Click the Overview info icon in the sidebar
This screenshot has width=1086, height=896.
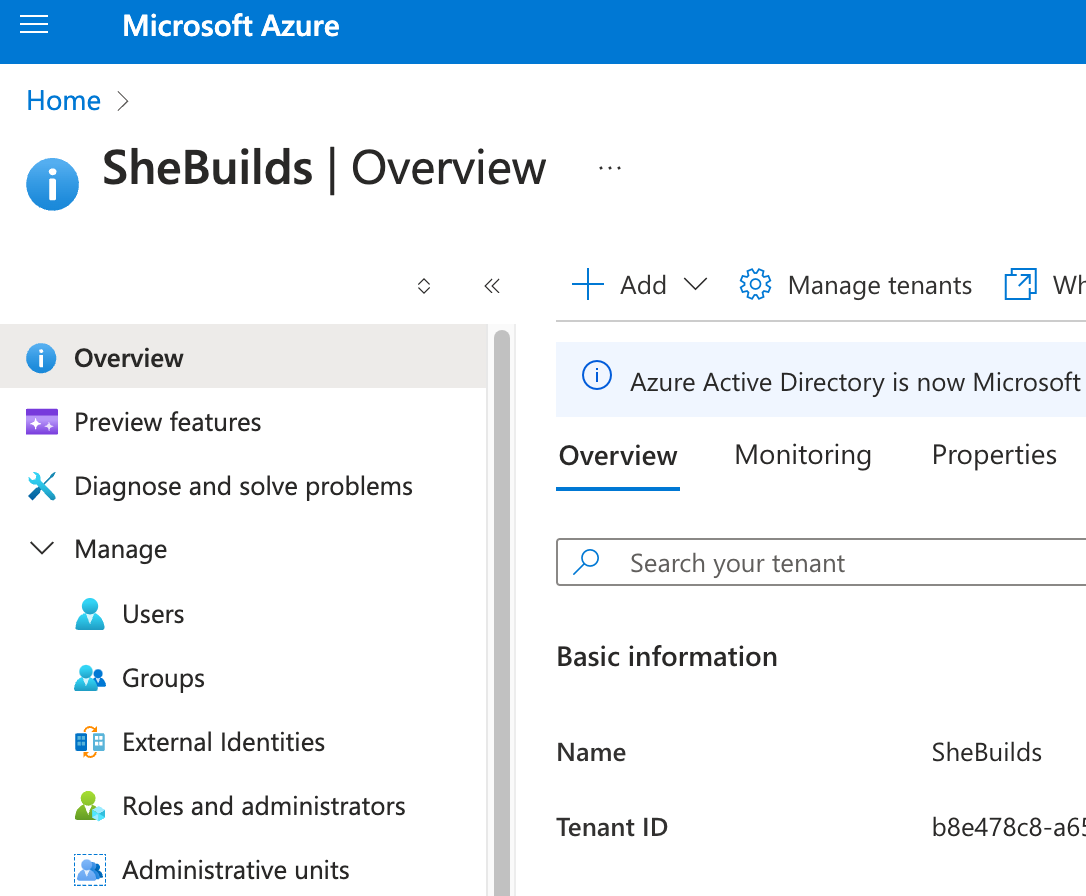coord(41,358)
